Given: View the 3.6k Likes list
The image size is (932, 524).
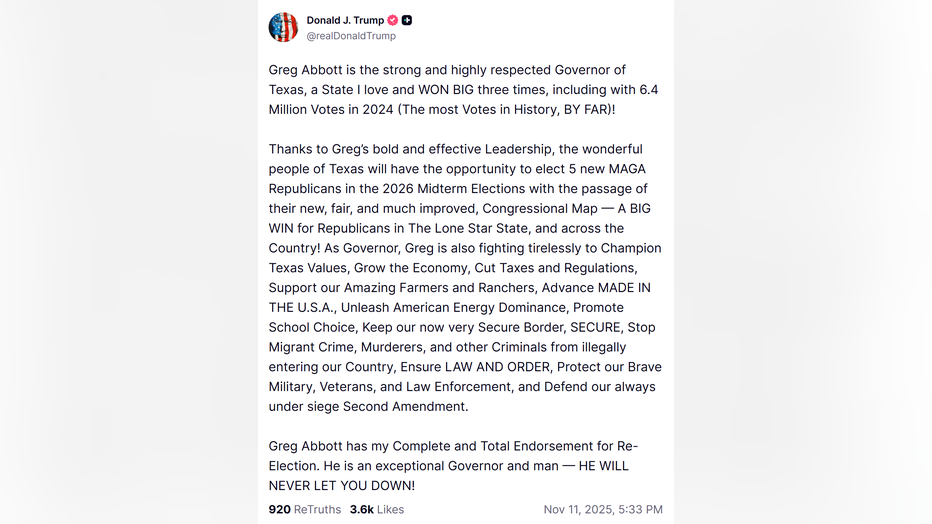Looking at the screenshot, I should click(377, 509).
